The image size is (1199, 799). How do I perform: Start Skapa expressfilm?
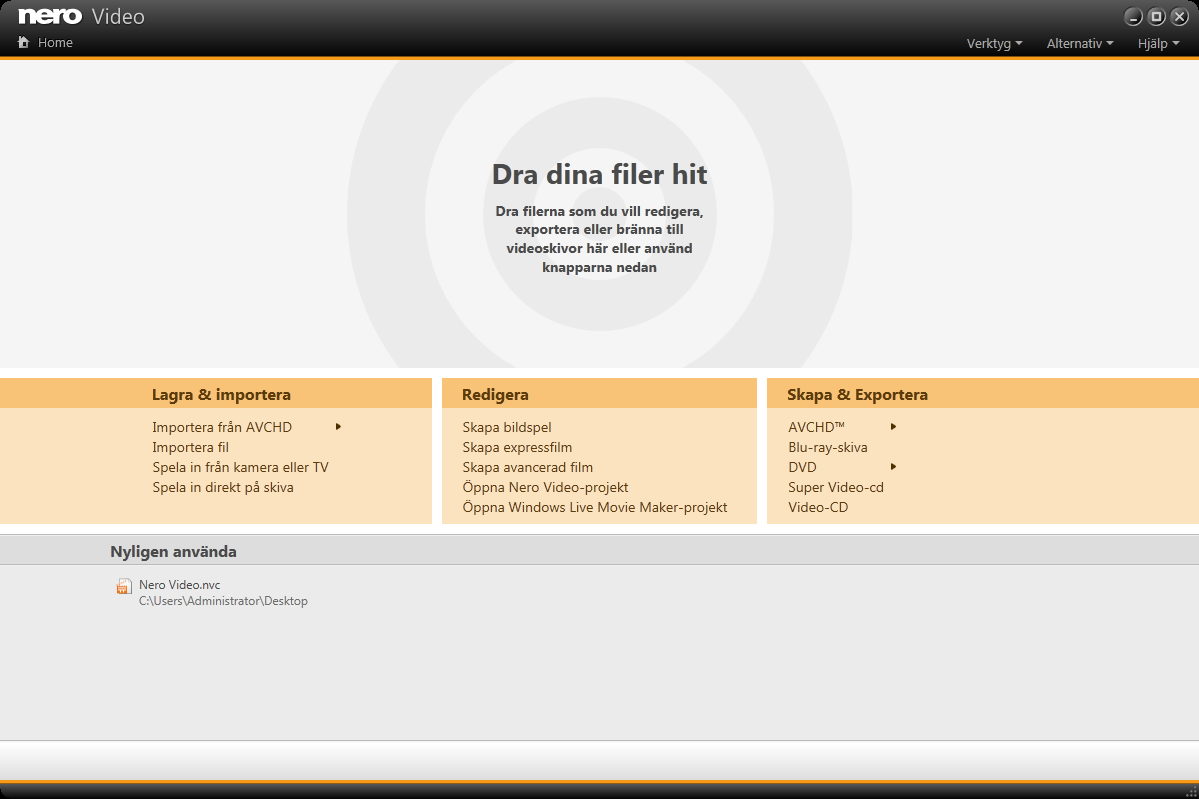click(517, 447)
